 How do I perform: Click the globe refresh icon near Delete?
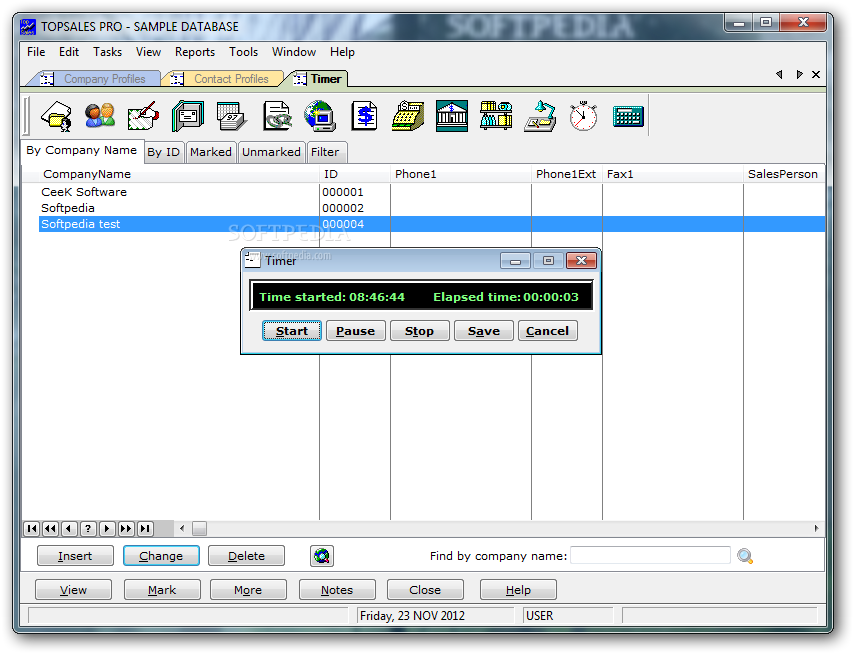coord(322,556)
